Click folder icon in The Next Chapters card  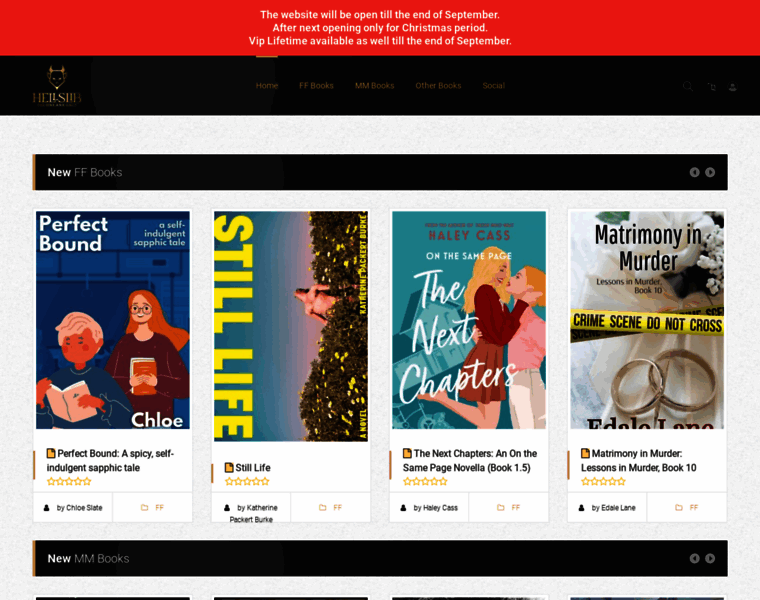tap(501, 507)
